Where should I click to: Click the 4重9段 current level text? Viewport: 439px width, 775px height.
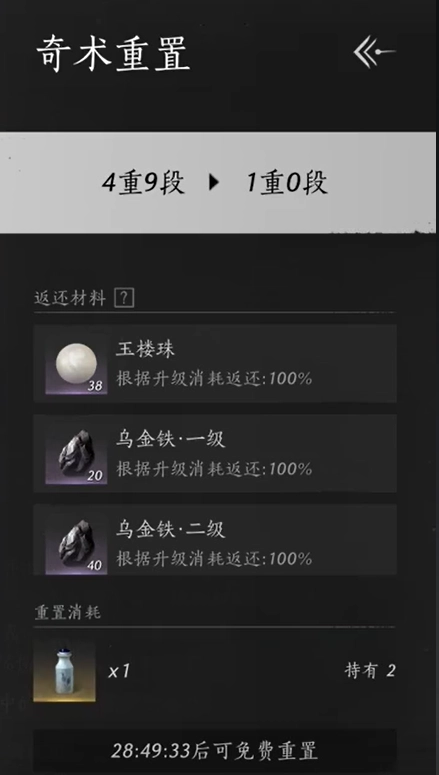[x=143, y=183]
